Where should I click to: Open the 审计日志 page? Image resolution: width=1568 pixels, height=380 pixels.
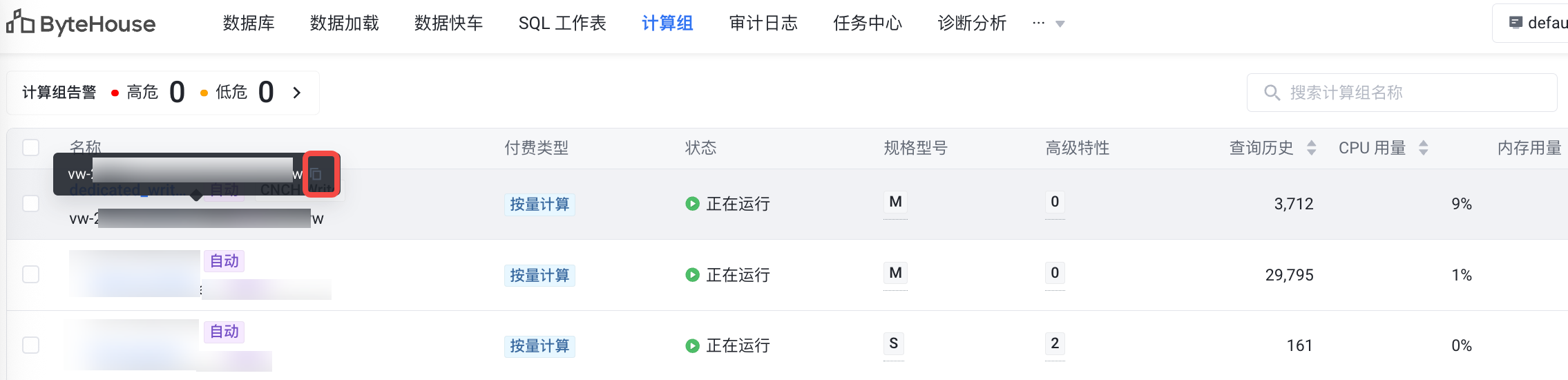click(x=763, y=23)
